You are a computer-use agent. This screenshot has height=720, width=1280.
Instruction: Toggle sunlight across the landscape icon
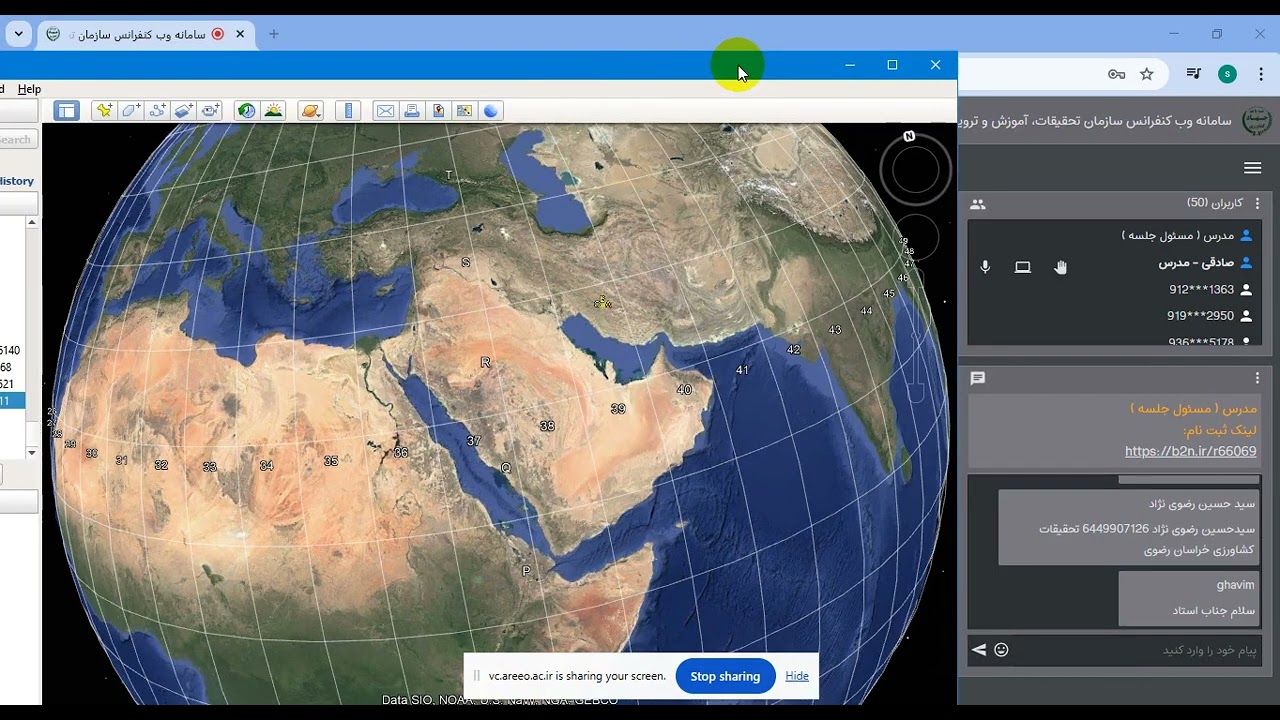pos(273,111)
